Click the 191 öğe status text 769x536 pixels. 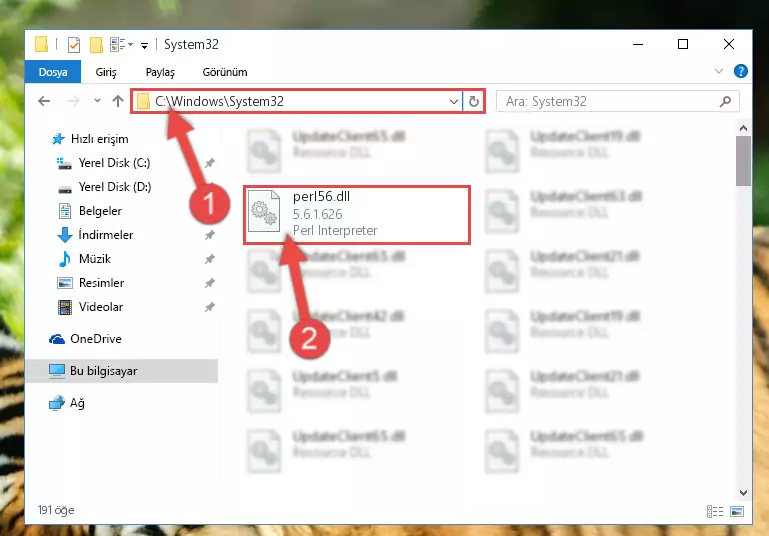tap(56, 510)
